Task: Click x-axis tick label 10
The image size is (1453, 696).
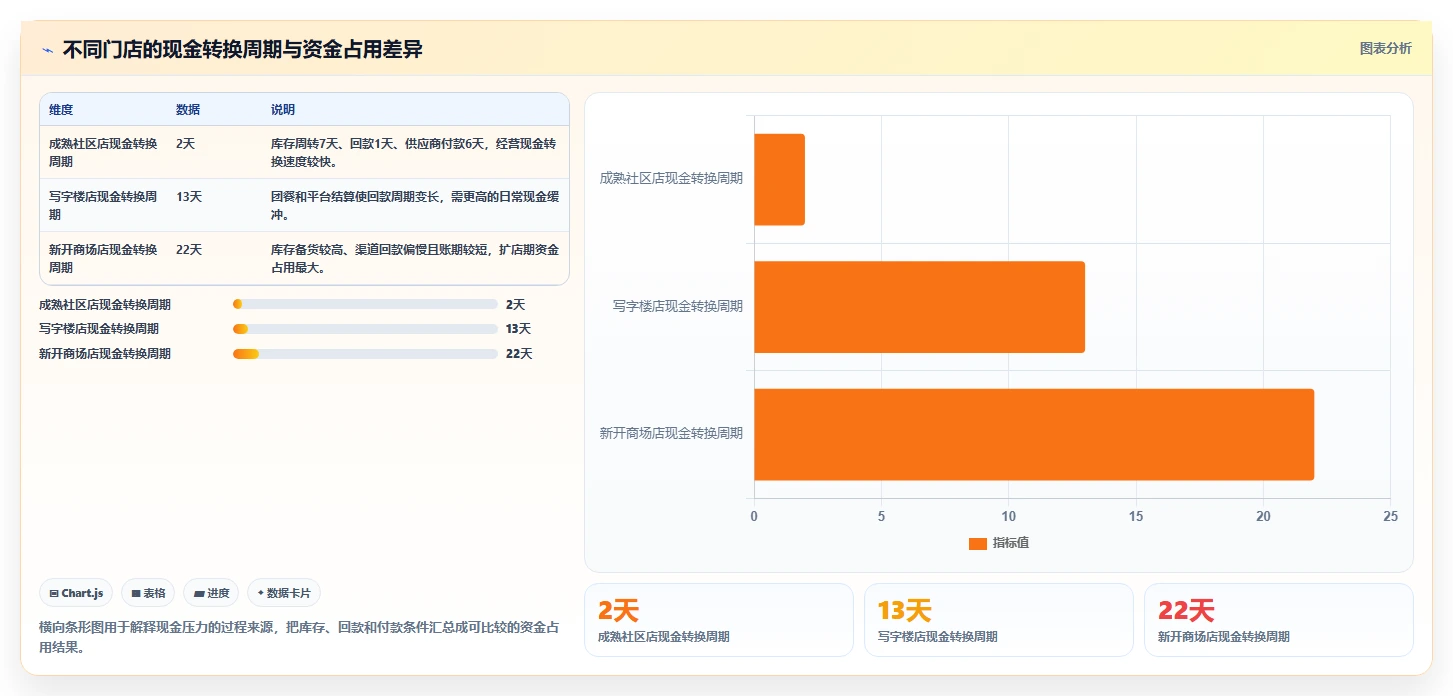Action: [1008, 516]
